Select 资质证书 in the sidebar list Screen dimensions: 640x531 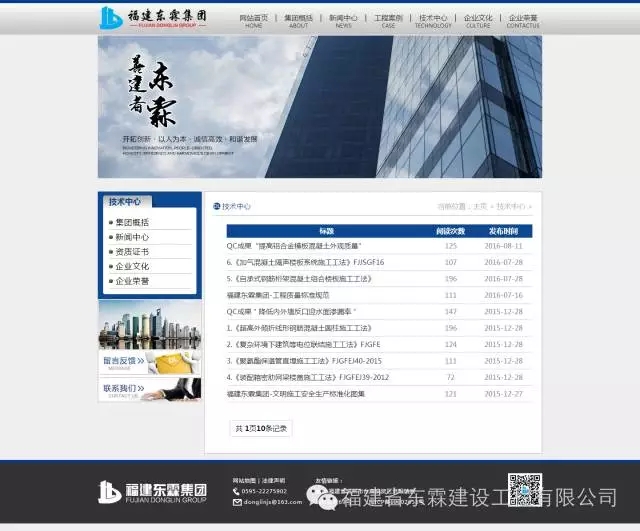(132, 252)
